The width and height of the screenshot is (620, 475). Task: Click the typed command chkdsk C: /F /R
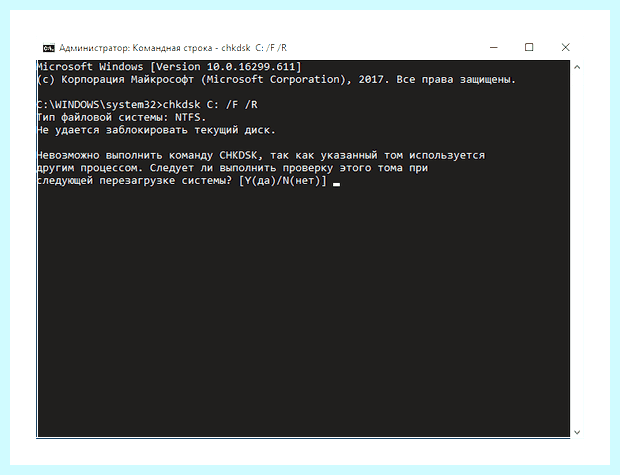point(210,105)
